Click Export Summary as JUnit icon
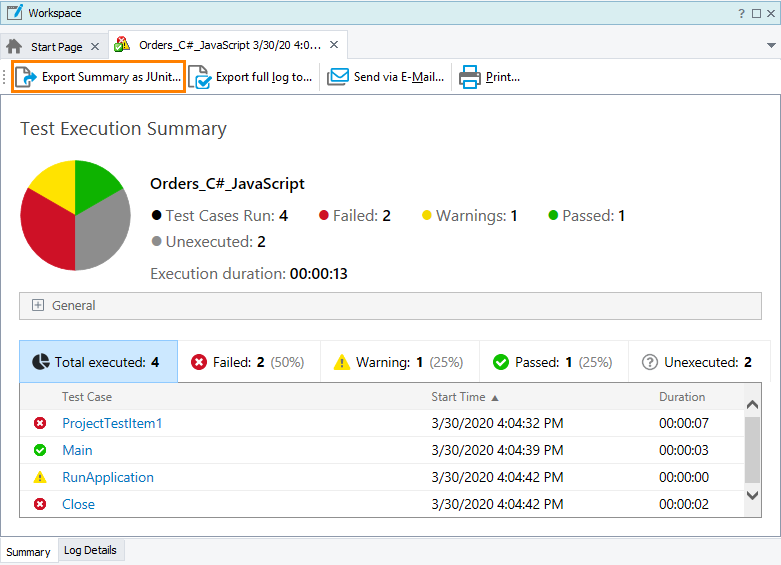This screenshot has width=781, height=565. [x=27, y=77]
